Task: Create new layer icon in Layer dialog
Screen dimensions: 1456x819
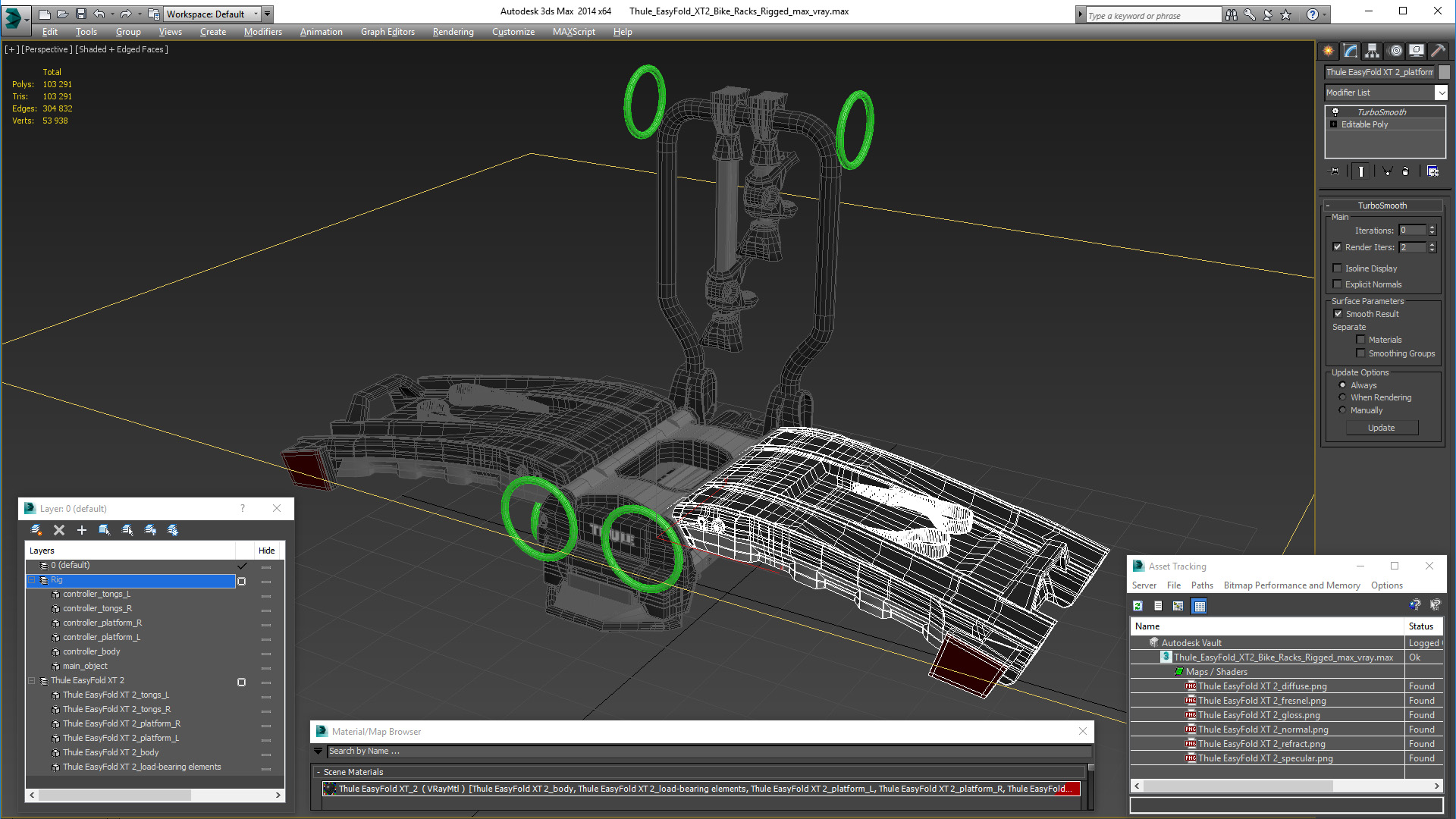Action: pos(36,530)
